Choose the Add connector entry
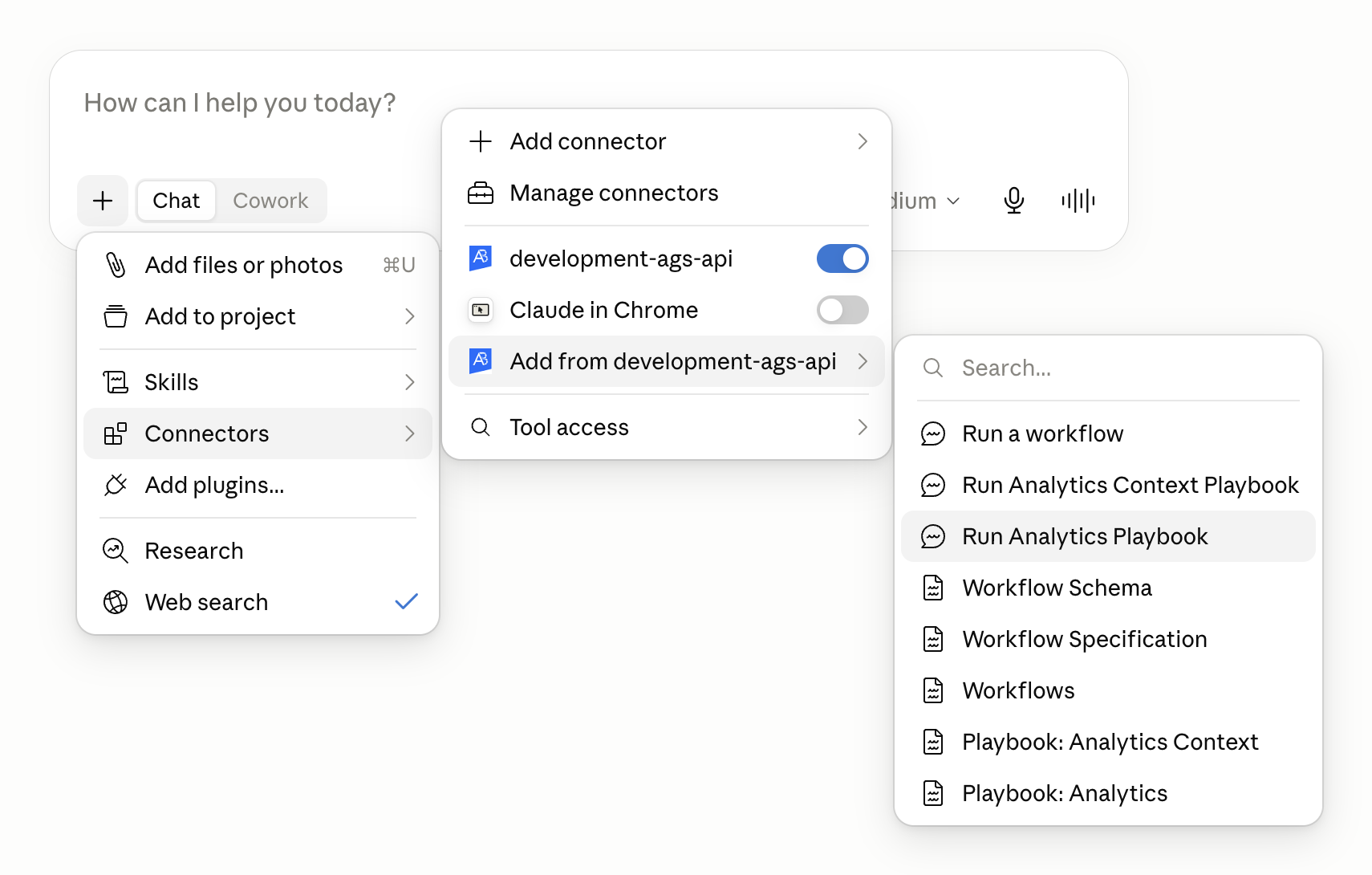The height and width of the screenshot is (875, 1372). [x=667, y=141]
